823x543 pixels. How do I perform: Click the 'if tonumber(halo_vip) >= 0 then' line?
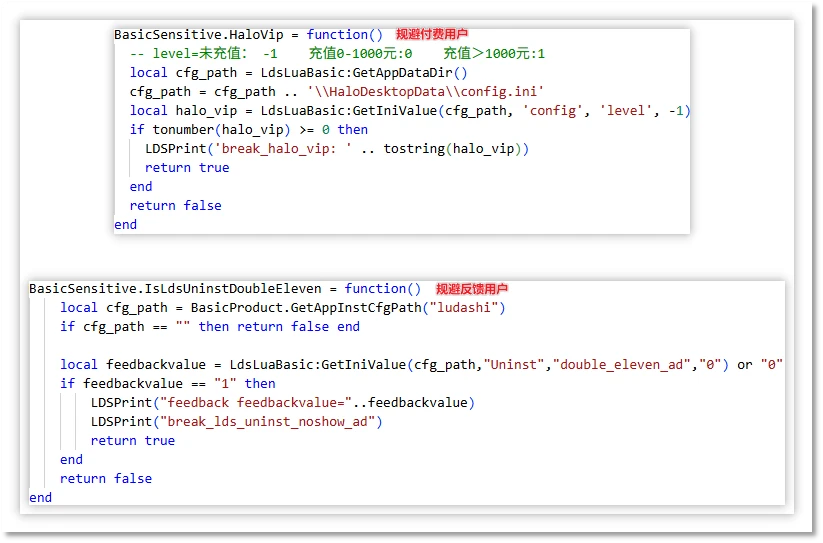pyautogui.click(x=249, y=130)
